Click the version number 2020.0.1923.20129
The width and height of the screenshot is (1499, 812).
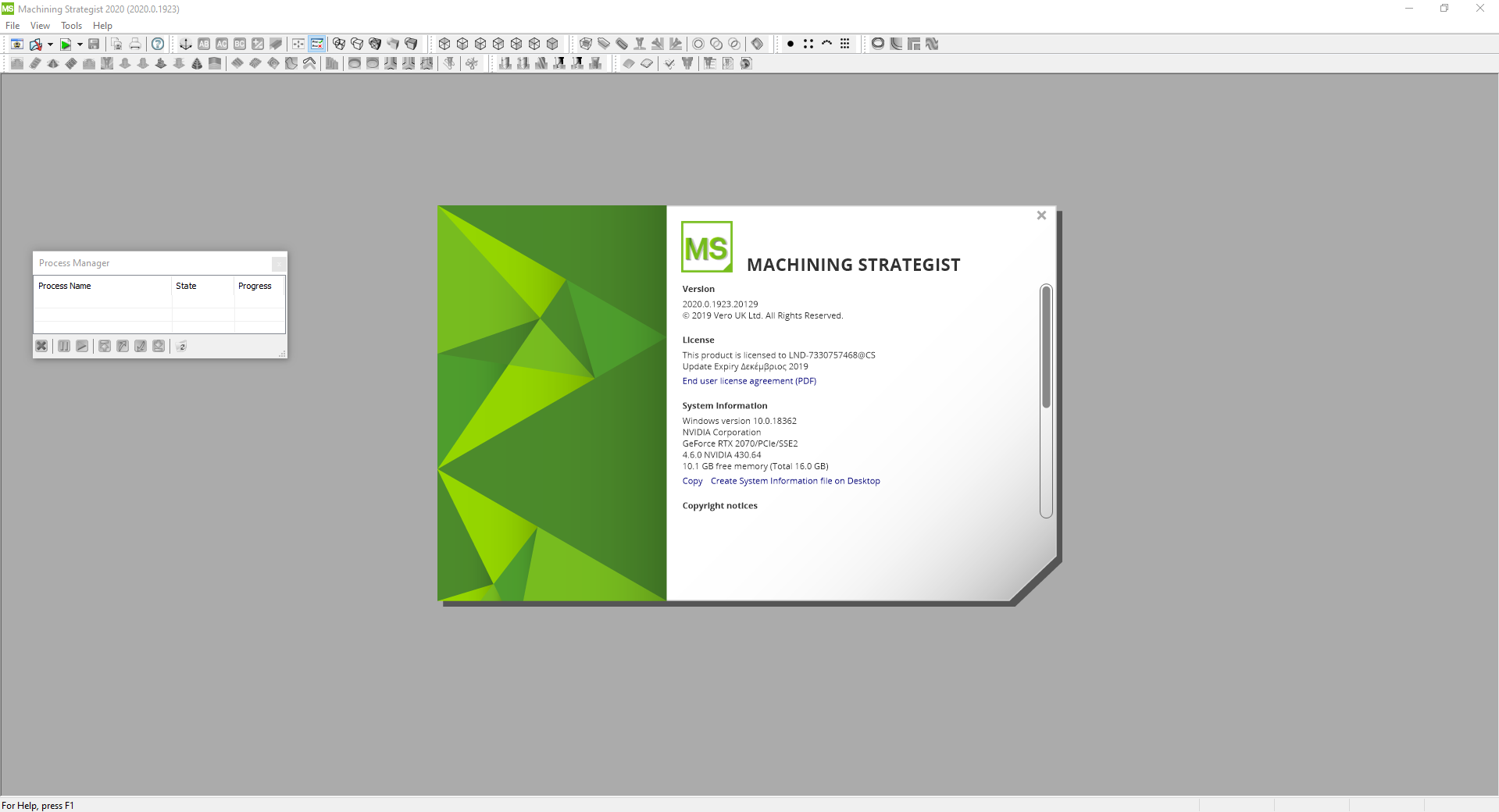click(720, 304)
